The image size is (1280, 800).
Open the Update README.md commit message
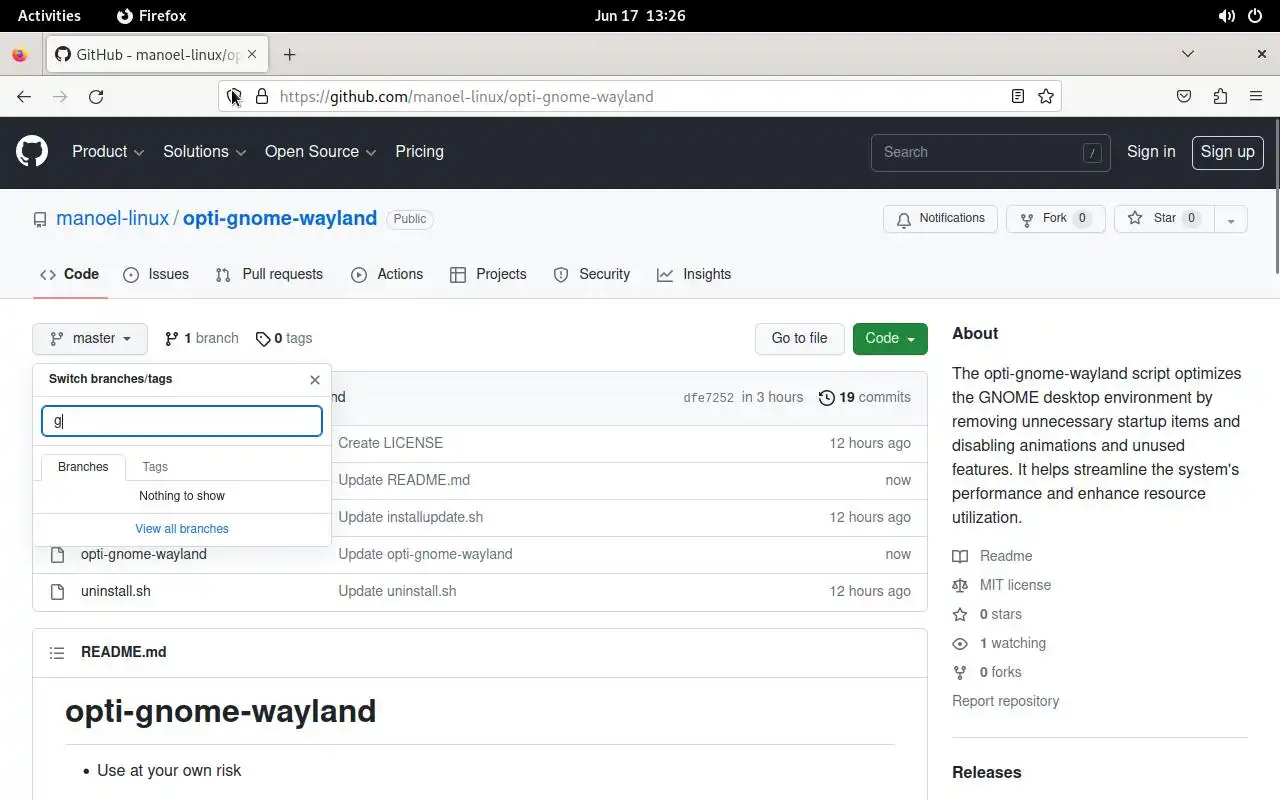(x=404, y=480)
